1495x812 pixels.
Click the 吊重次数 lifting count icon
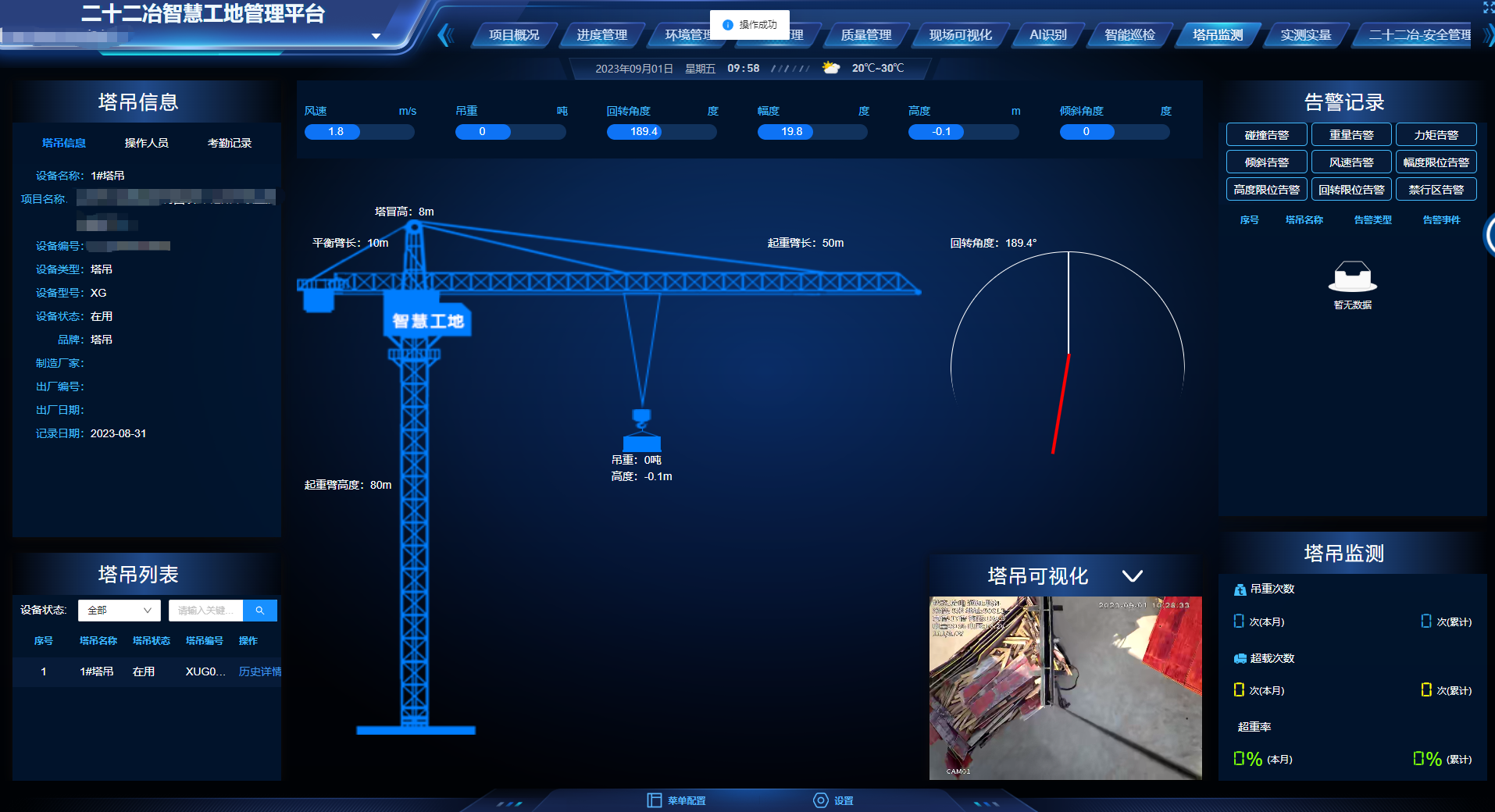1240,589
